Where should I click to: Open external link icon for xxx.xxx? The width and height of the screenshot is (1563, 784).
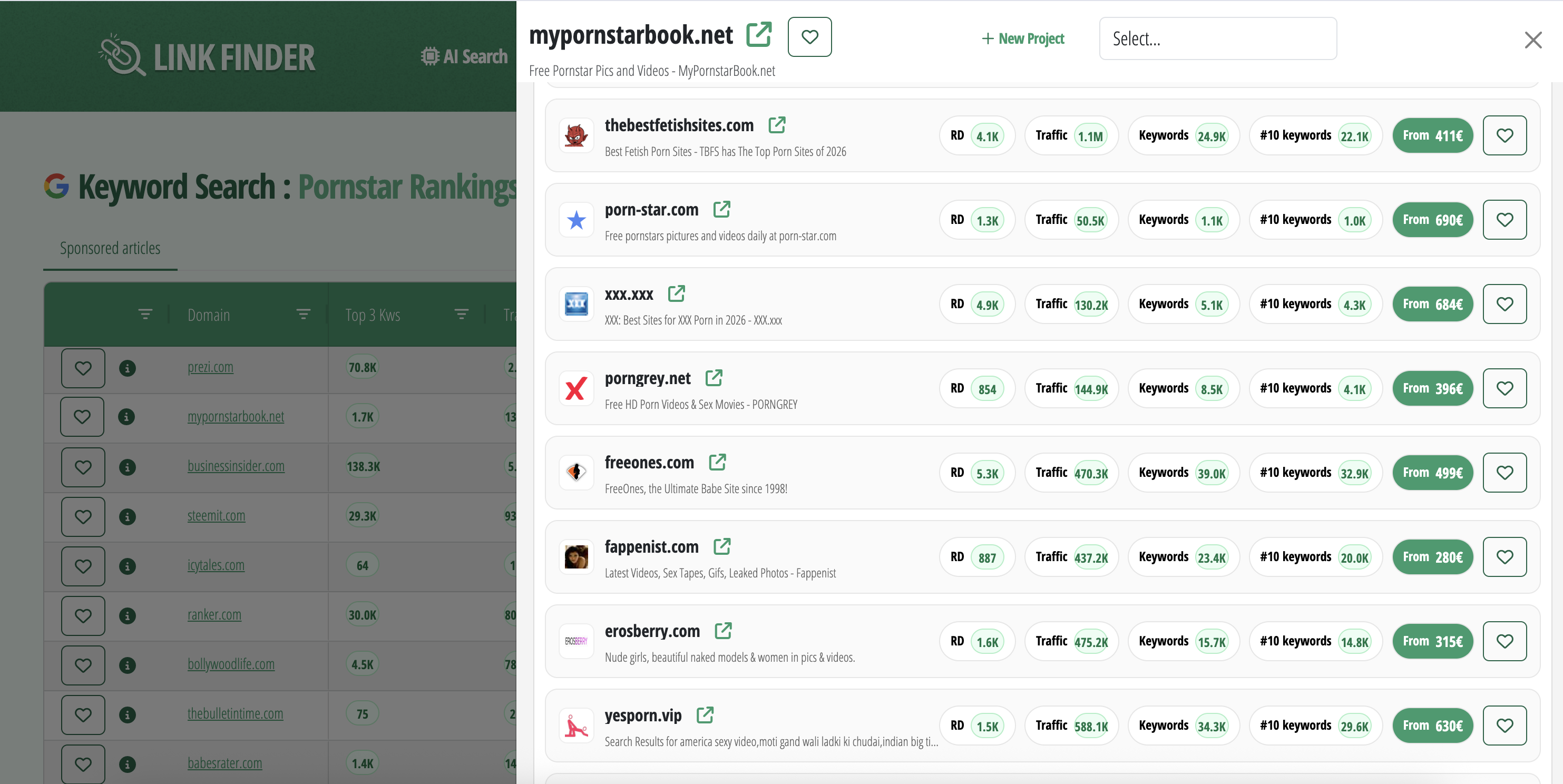pos(676,293)
